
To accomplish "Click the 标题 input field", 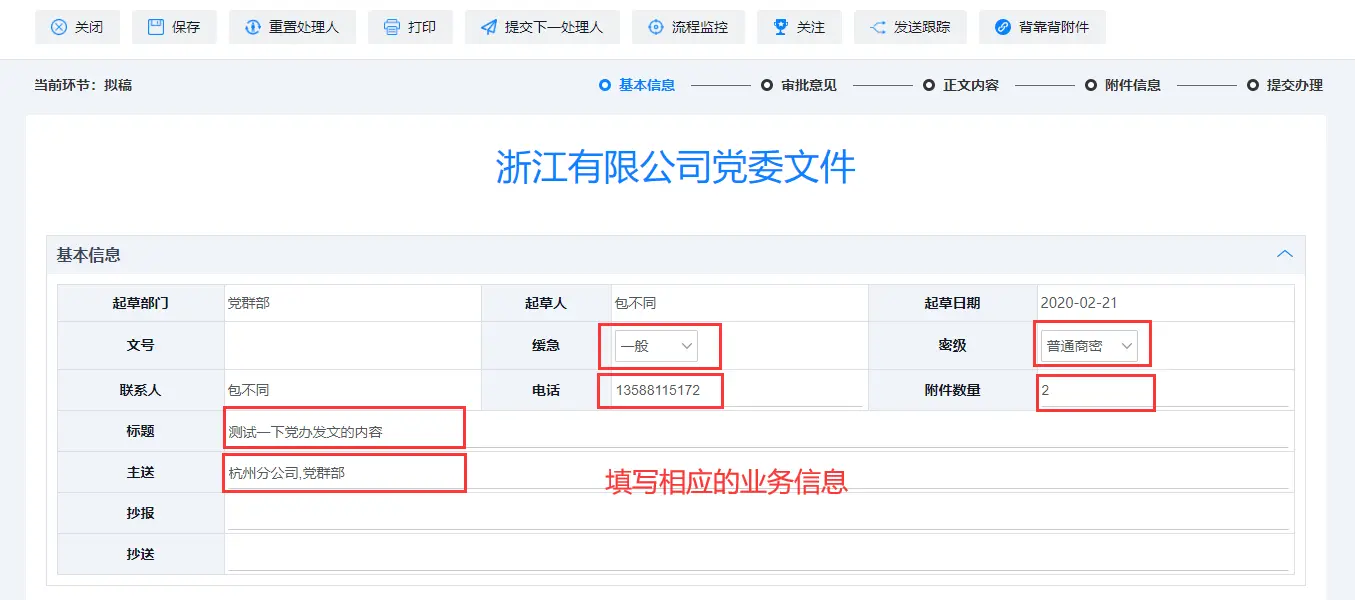I will coord(757,432).
